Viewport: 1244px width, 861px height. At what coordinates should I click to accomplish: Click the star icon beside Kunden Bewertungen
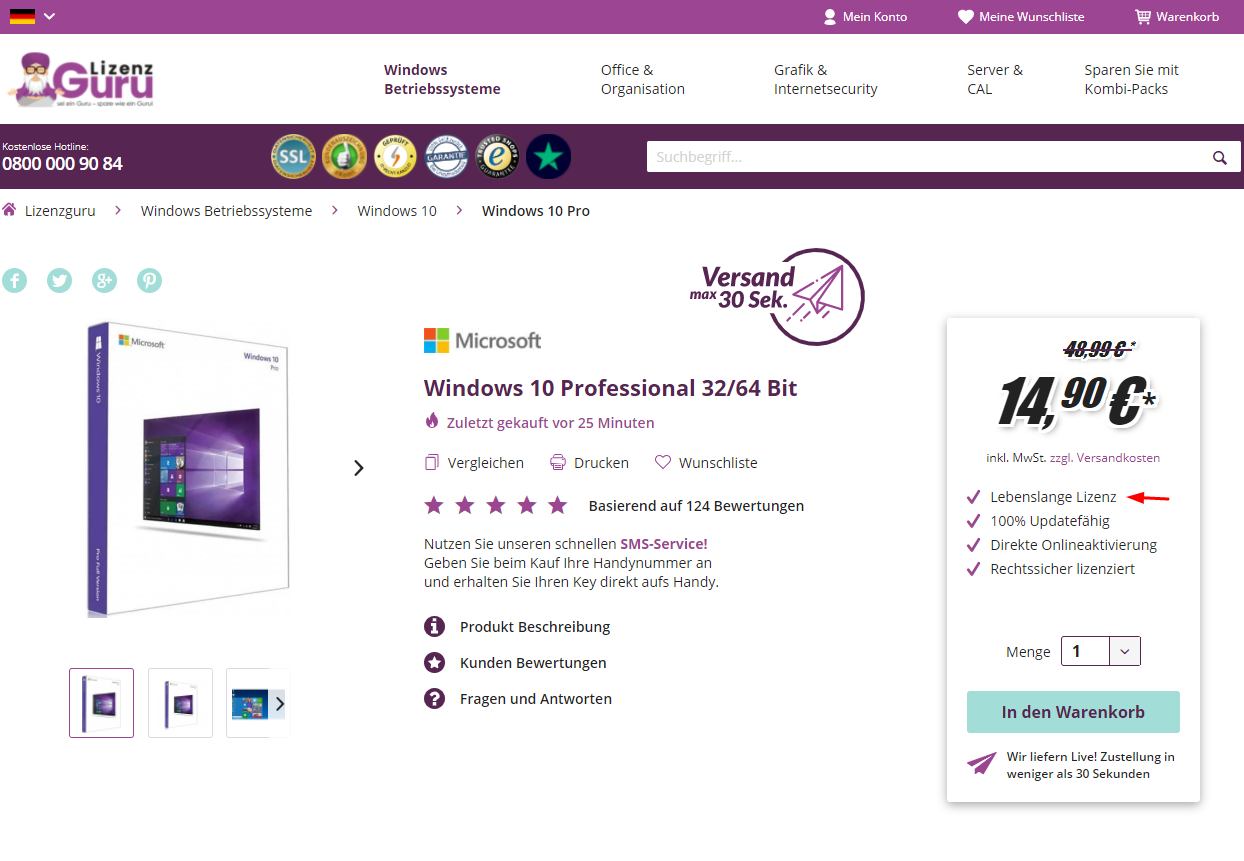[x=434, y=663]
